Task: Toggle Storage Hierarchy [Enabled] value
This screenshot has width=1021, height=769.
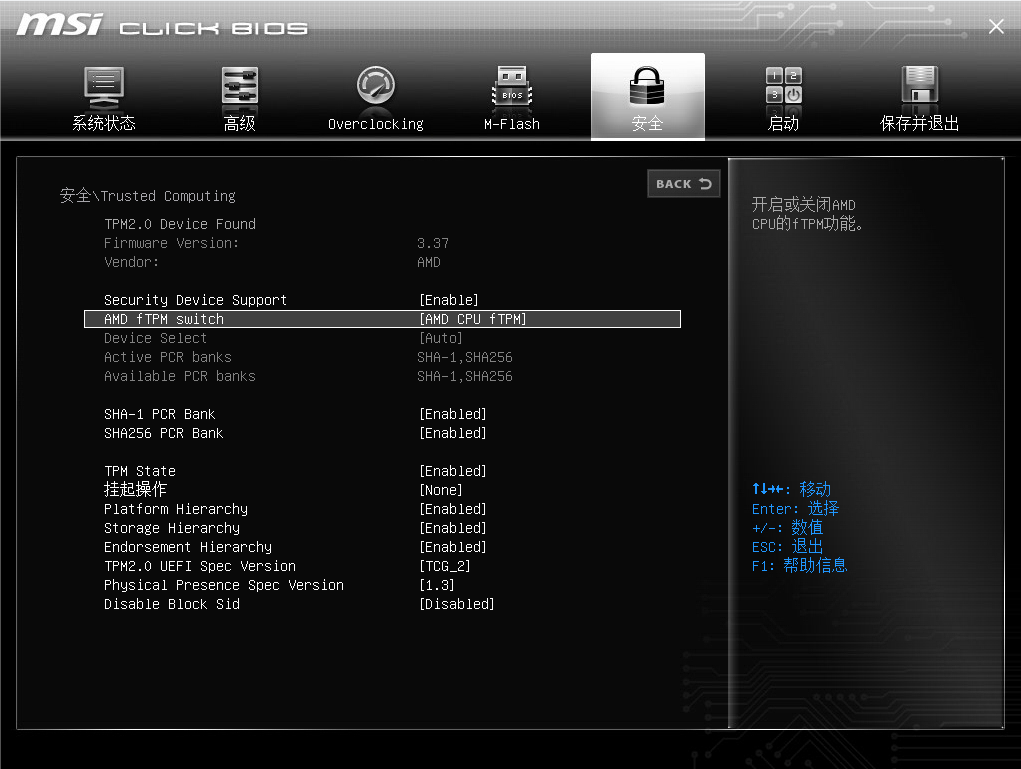Action: (453, 528)
